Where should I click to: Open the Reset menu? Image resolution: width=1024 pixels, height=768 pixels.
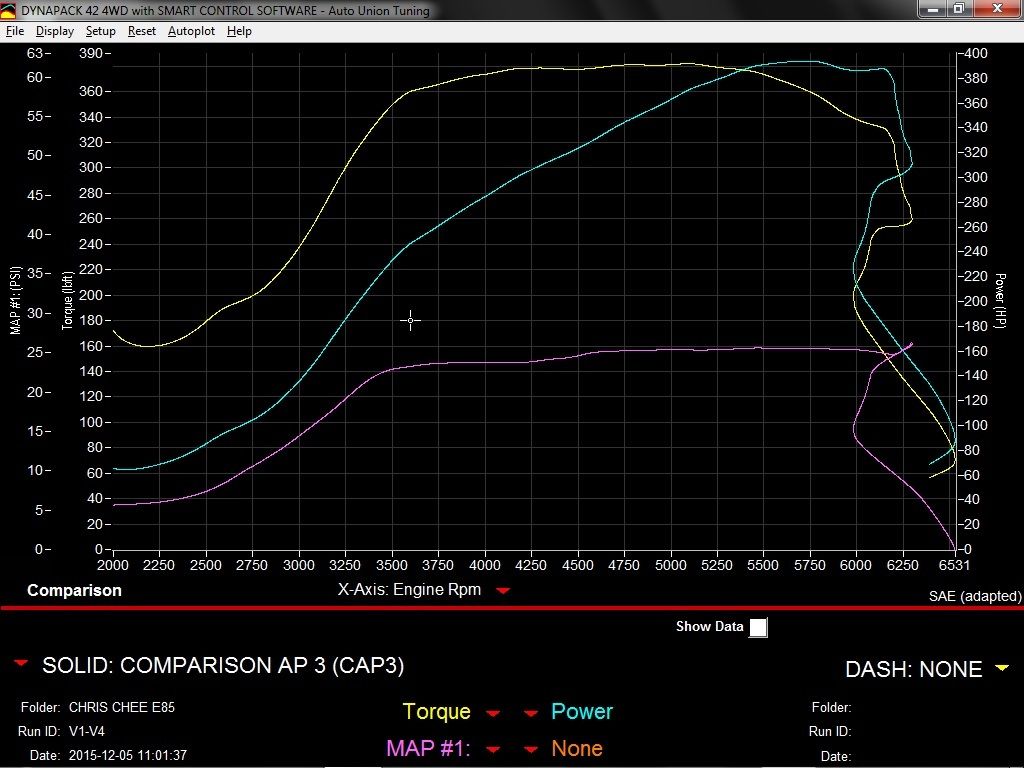tap(142, 31)
